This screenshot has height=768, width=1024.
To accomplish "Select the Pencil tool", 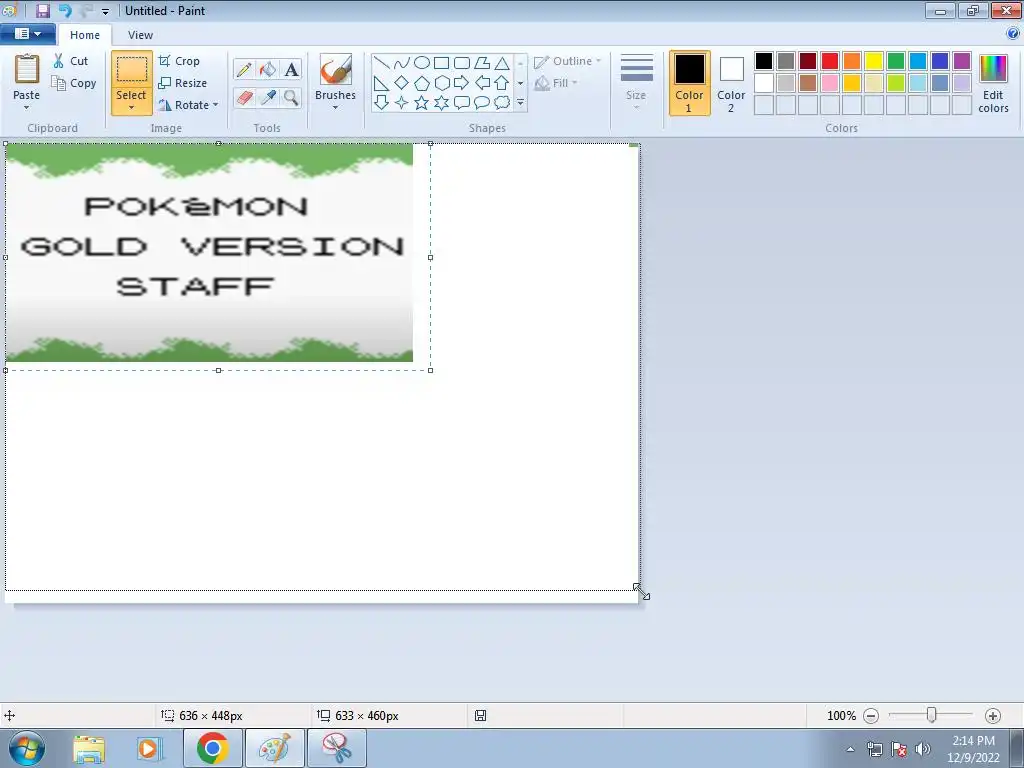I will click(244, 69).
